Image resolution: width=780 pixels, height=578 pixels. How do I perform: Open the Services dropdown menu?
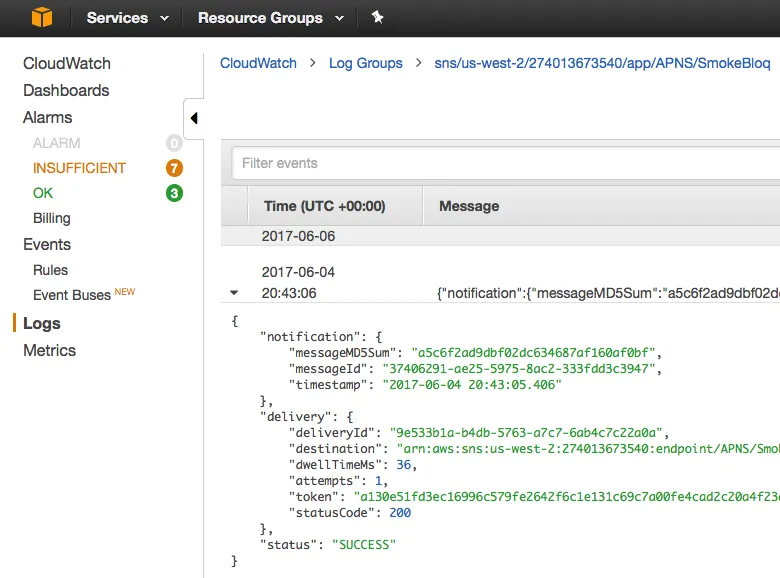[x=127, y=18]
